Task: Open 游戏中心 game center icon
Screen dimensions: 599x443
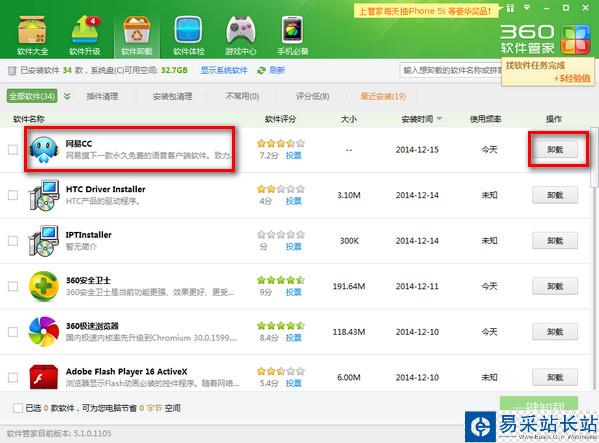Action: tap(241, 36)
